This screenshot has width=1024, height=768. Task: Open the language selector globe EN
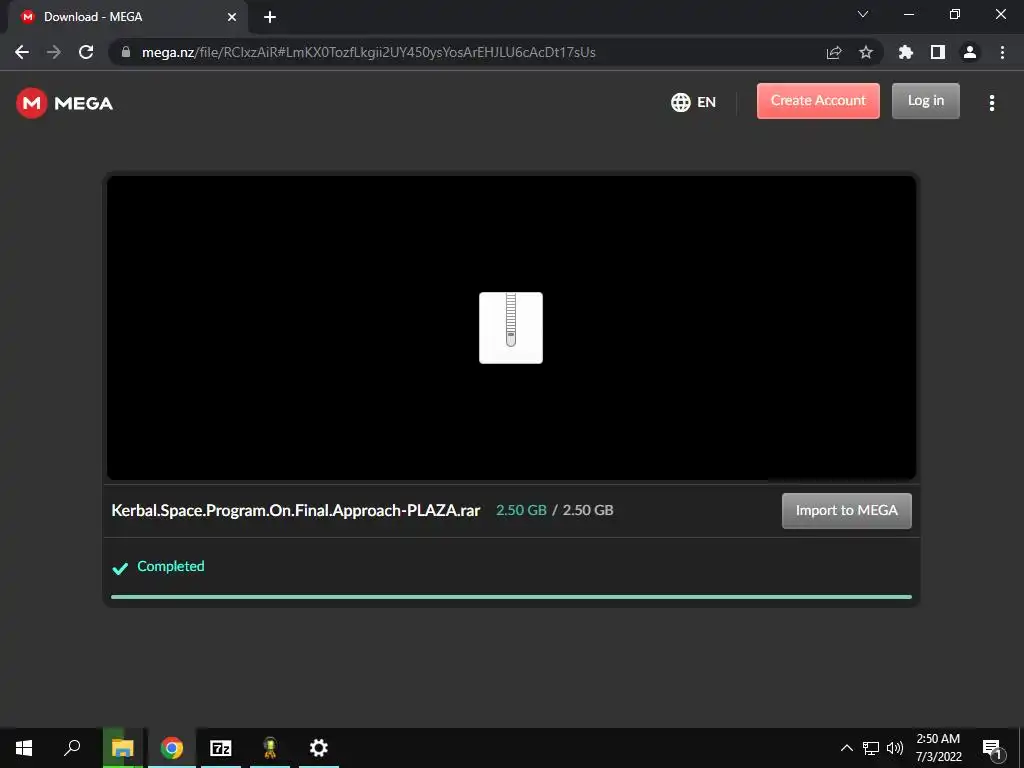point(694,102)
